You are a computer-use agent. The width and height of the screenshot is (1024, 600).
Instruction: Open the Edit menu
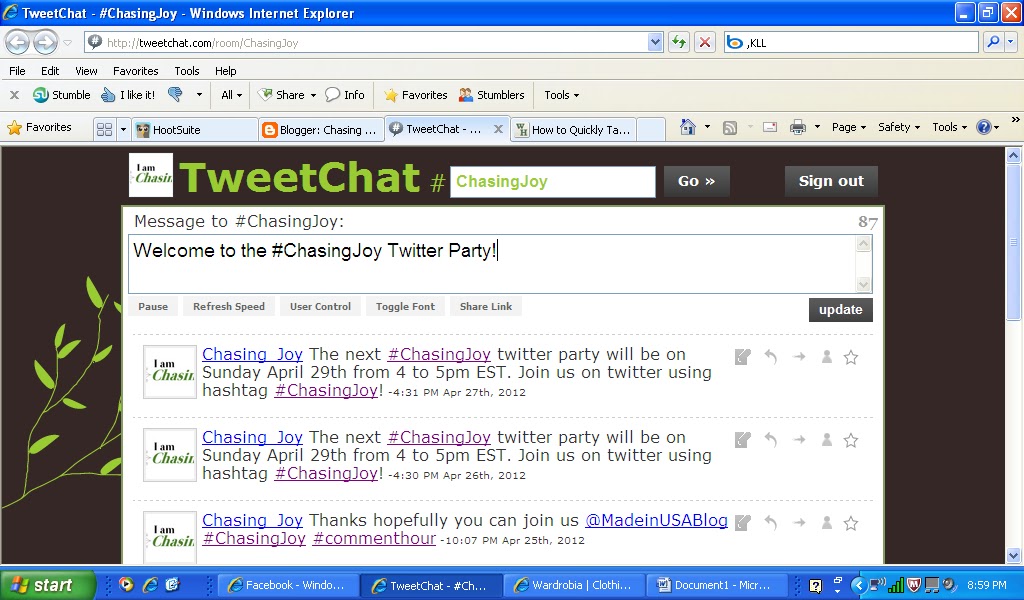pos(50,71)
